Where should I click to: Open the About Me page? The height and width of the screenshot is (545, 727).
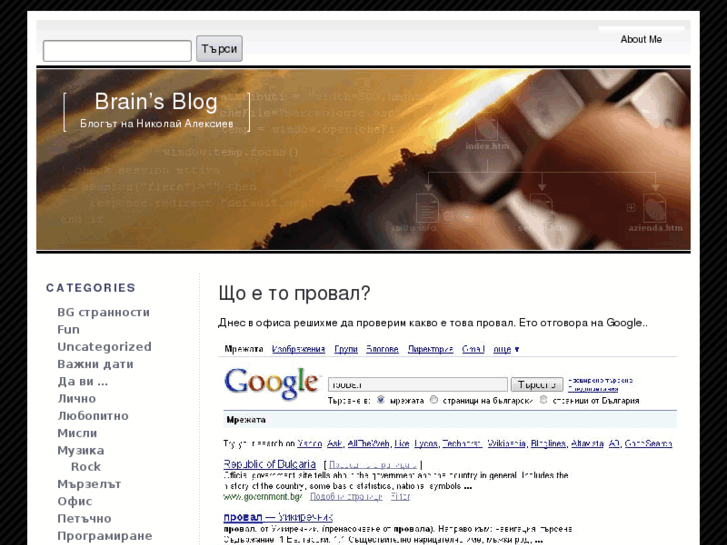click(641, 39)
